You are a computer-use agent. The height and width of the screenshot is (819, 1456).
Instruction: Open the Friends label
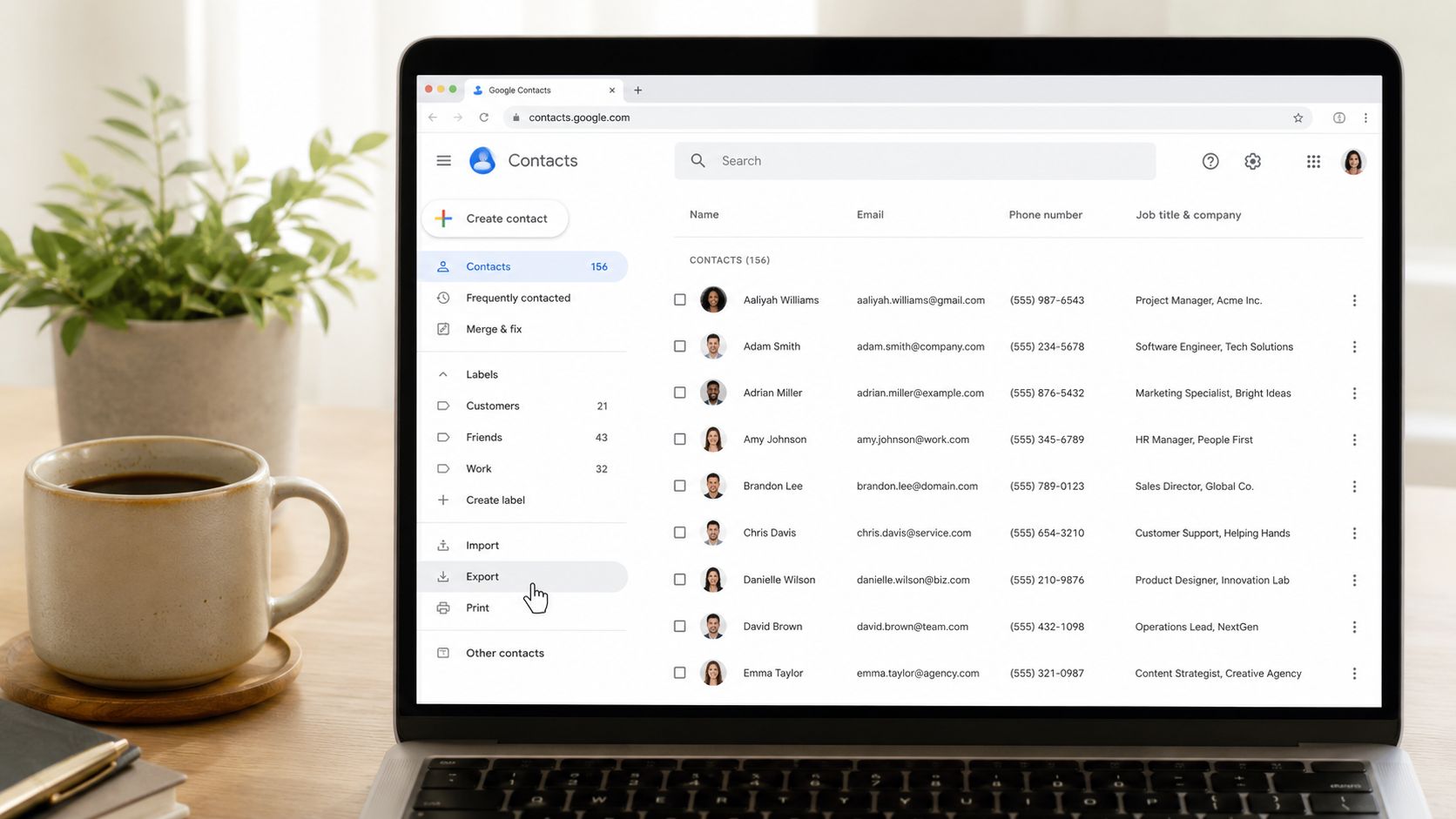pyautogui.click(x=523, y=437)
